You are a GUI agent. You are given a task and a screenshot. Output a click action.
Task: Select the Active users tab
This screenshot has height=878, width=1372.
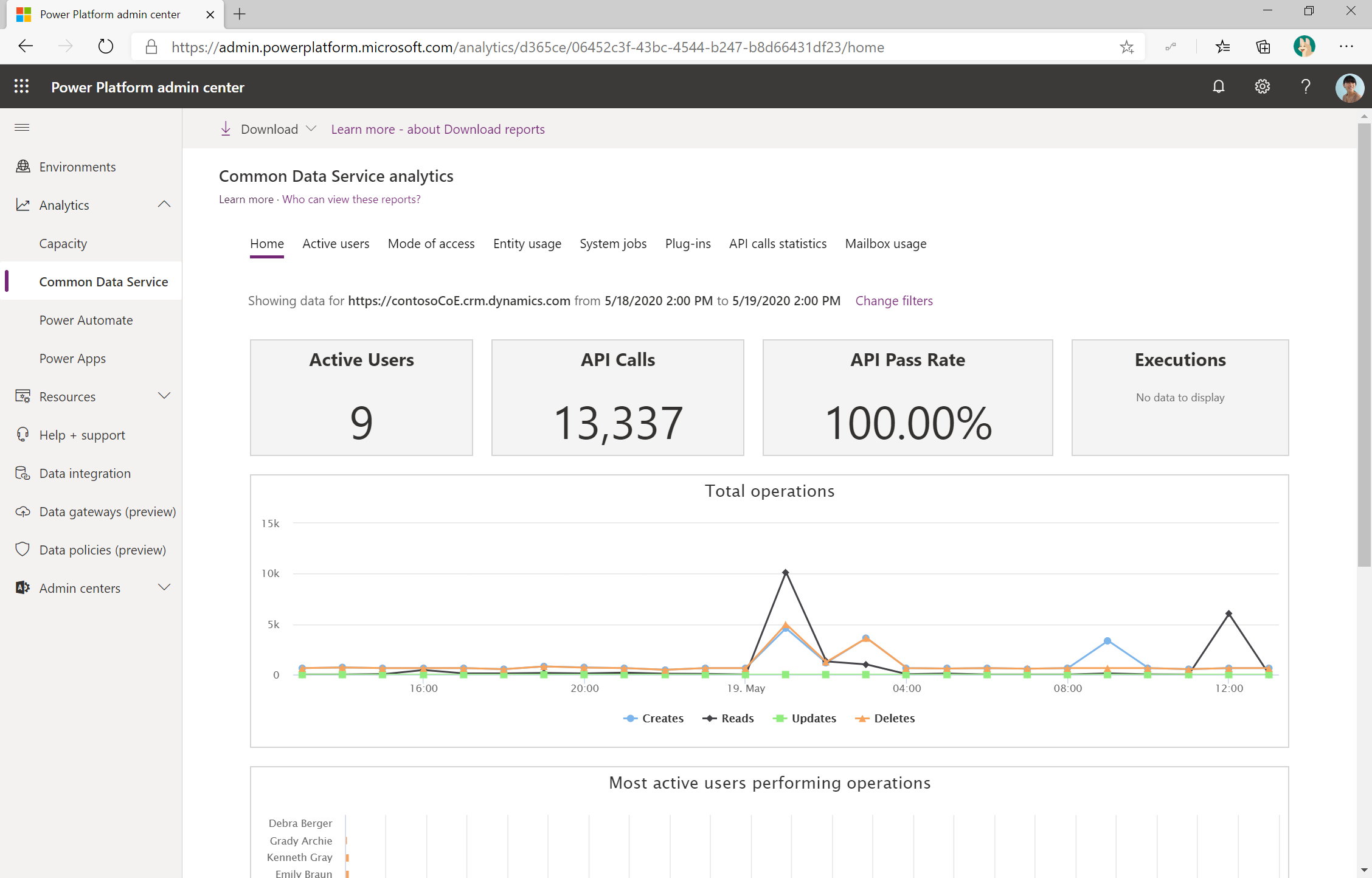[336, 243]
